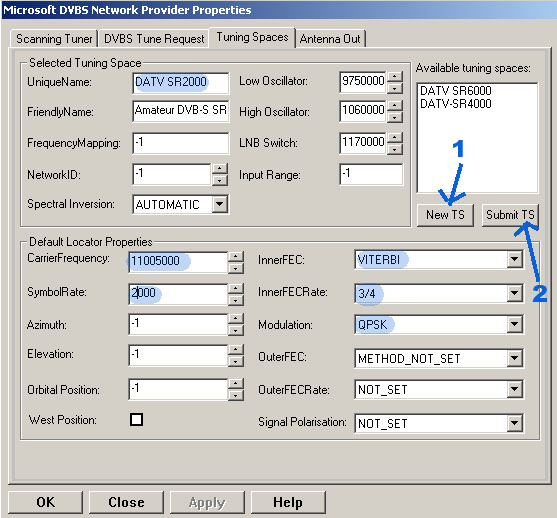Increase High Oscillator with up arrow
The height and width of the screenshot is (518, 557).
[395, 105]
